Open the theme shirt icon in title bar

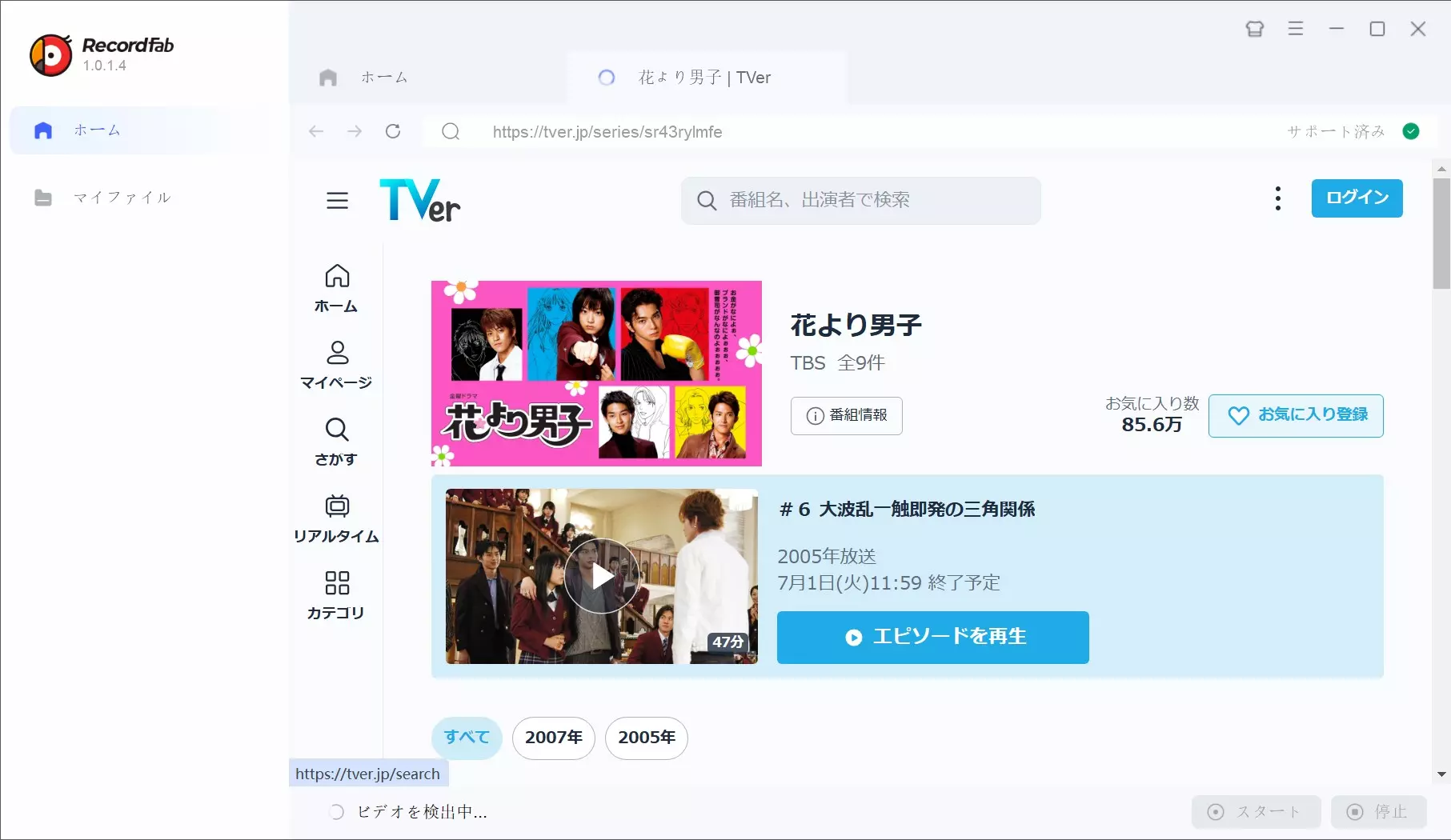click(x=1255, y=29)
